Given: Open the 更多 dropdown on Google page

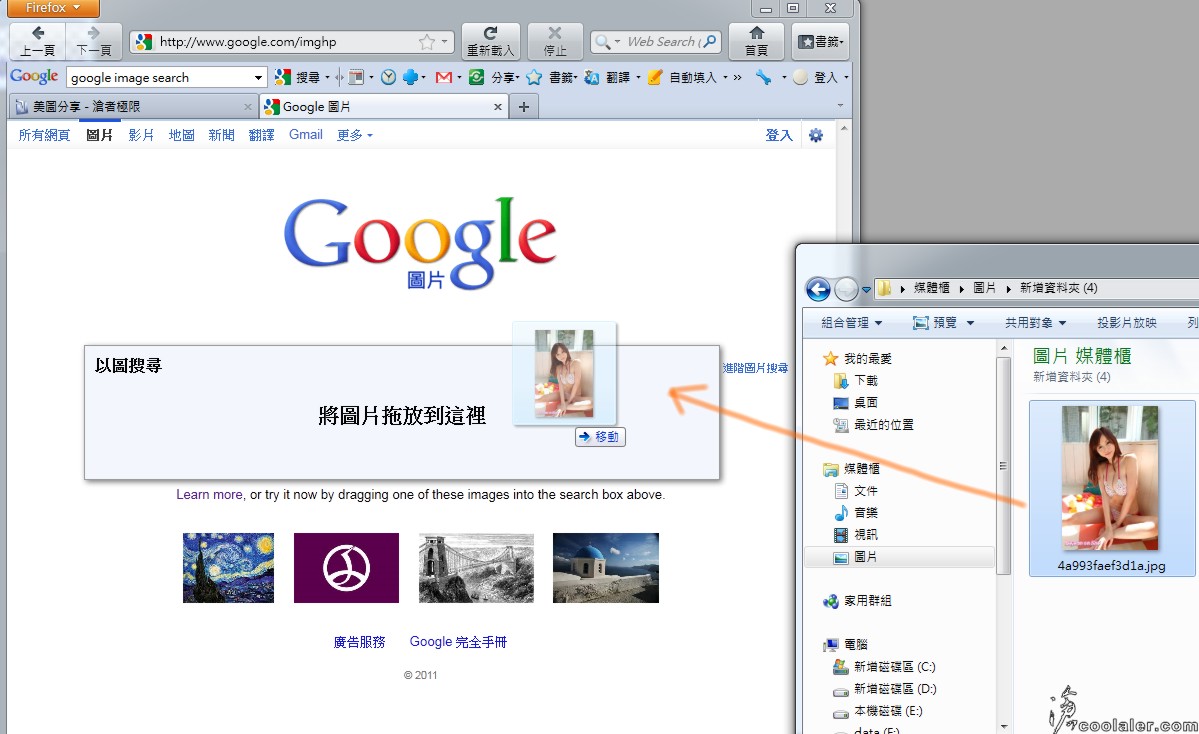Looking at the screenshot, I should [355, 135].
